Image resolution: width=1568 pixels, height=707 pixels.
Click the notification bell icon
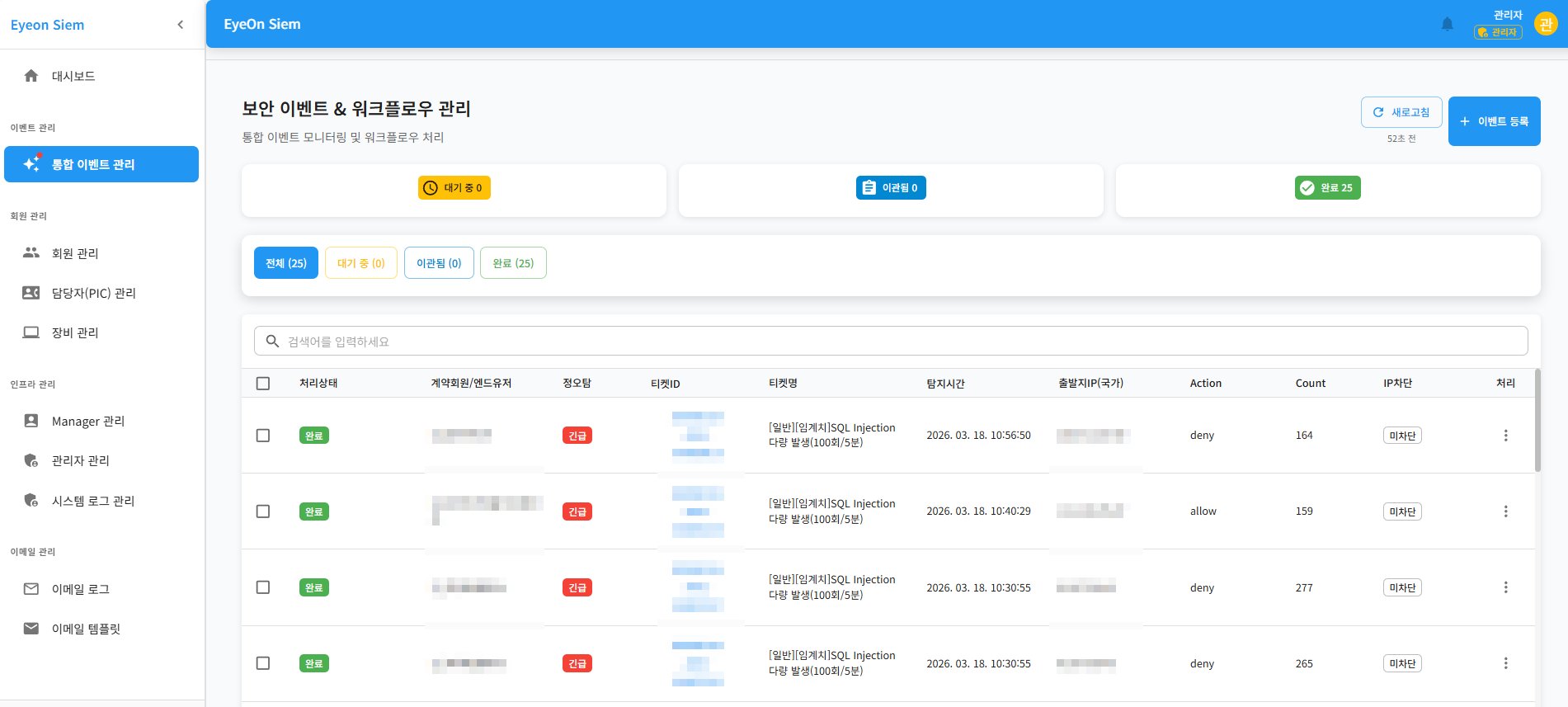click(x=1447, y=25)
